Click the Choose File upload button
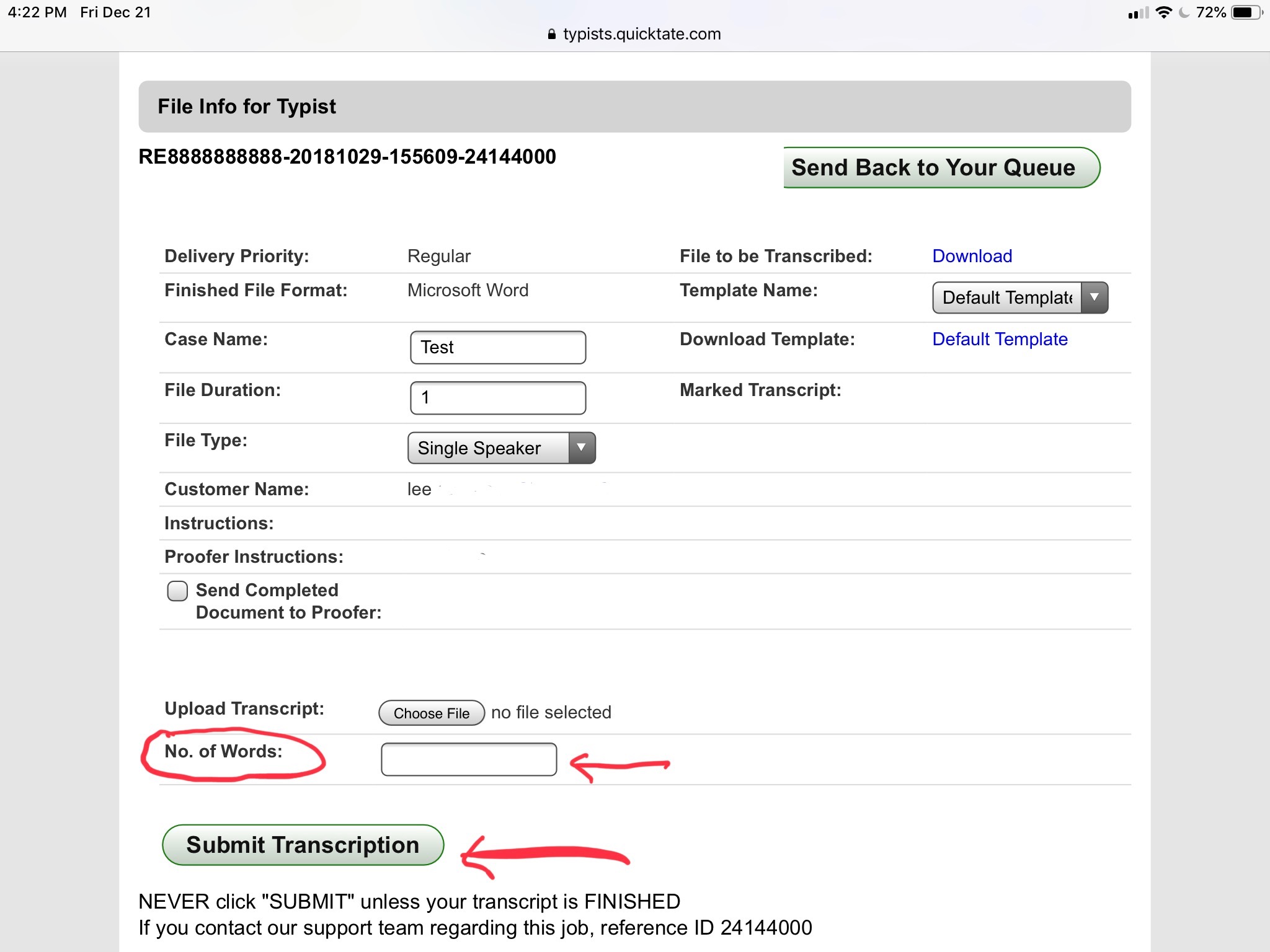1270x952 pixels. point(432,713)
